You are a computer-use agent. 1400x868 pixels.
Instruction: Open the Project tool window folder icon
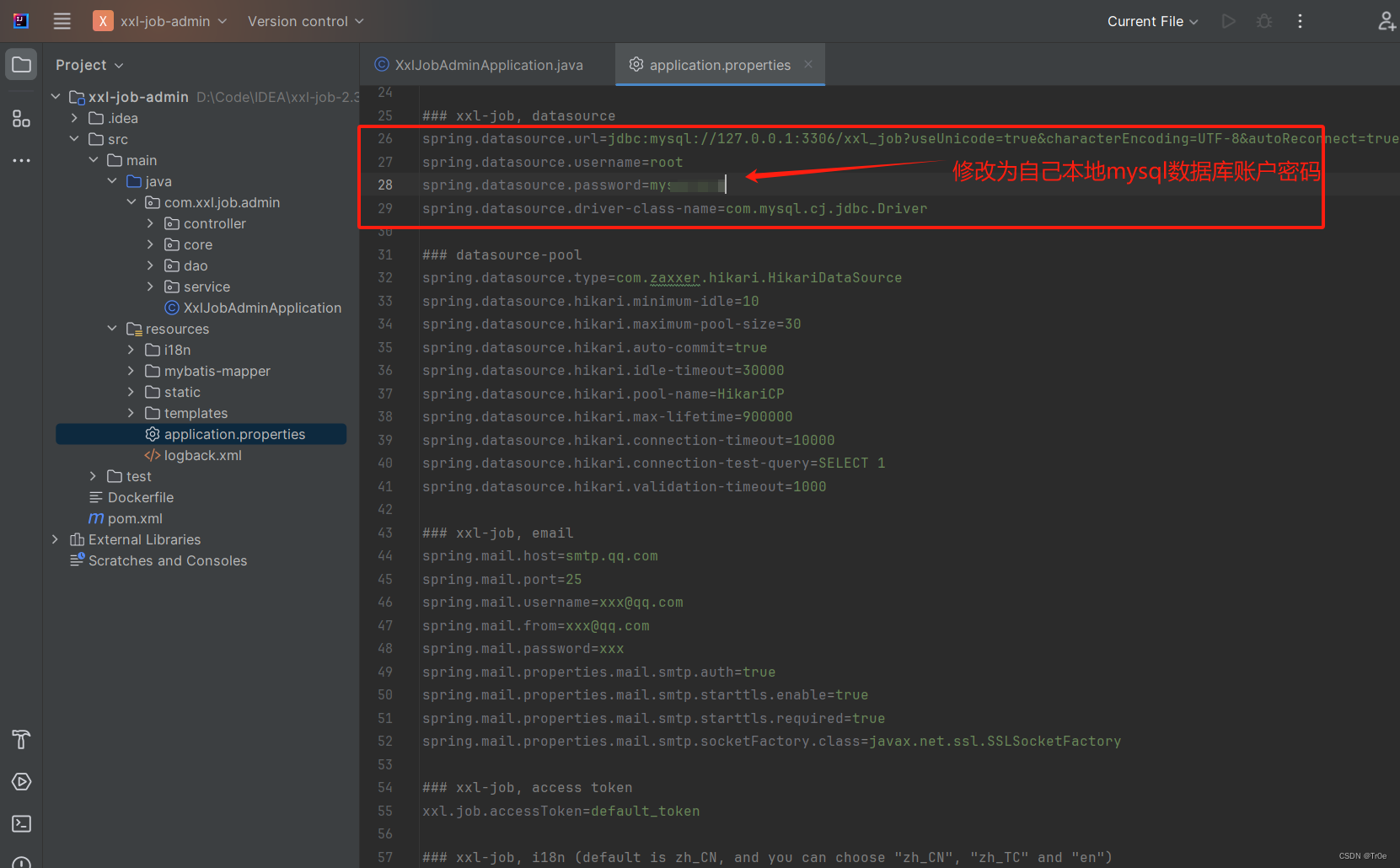pyautogui.click(x=21, y=65)
